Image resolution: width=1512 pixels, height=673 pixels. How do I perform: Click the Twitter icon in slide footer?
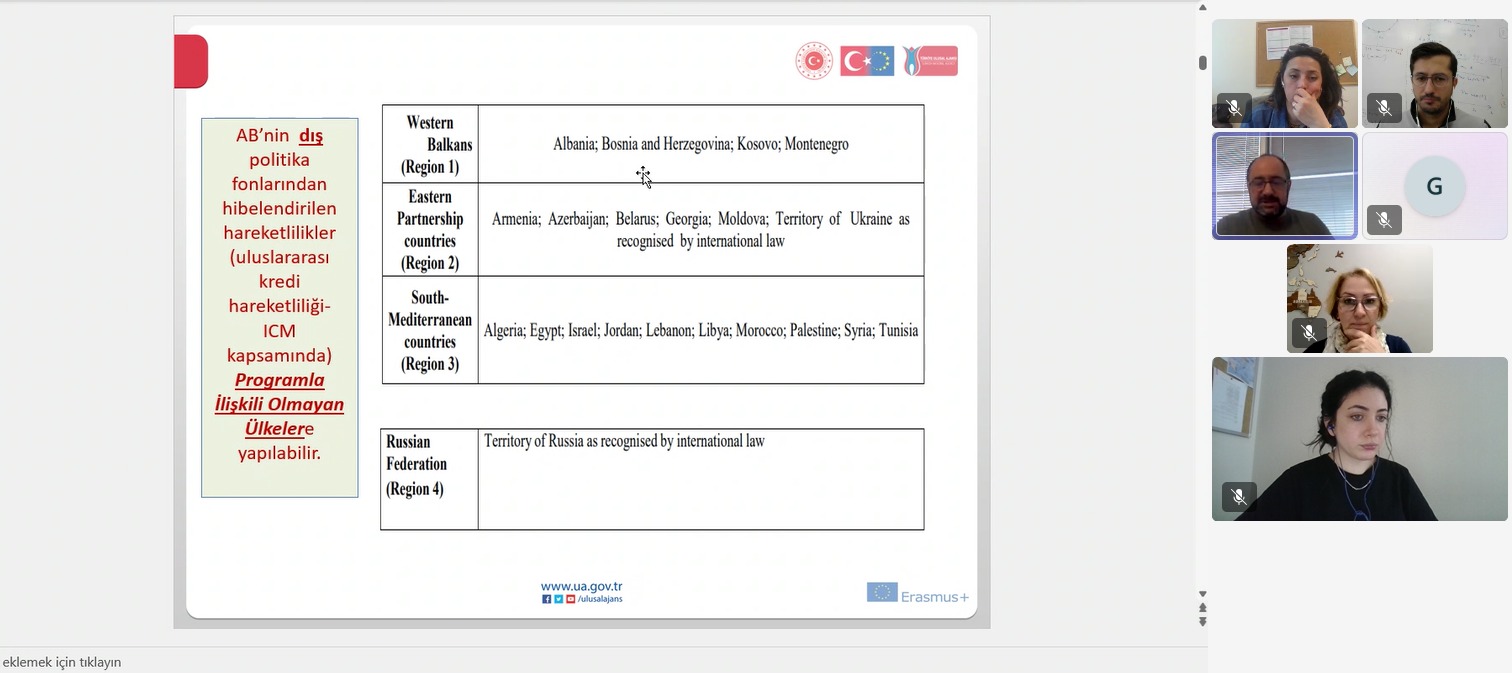coord(559,599)
